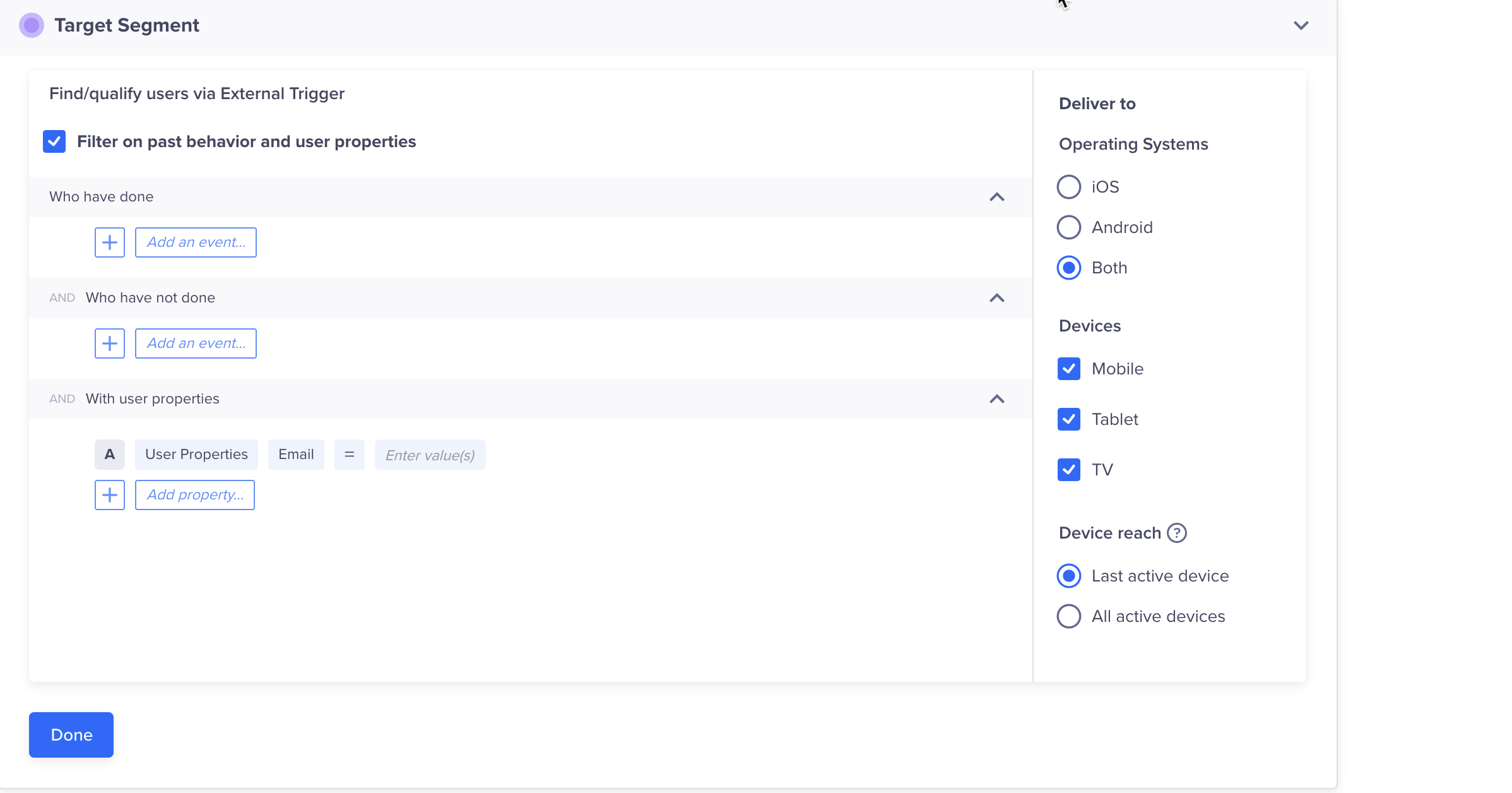Click the purple Target Segment step icon
Image resolution: width=1512 pixels, height=793 pixels.
[32, 25]
